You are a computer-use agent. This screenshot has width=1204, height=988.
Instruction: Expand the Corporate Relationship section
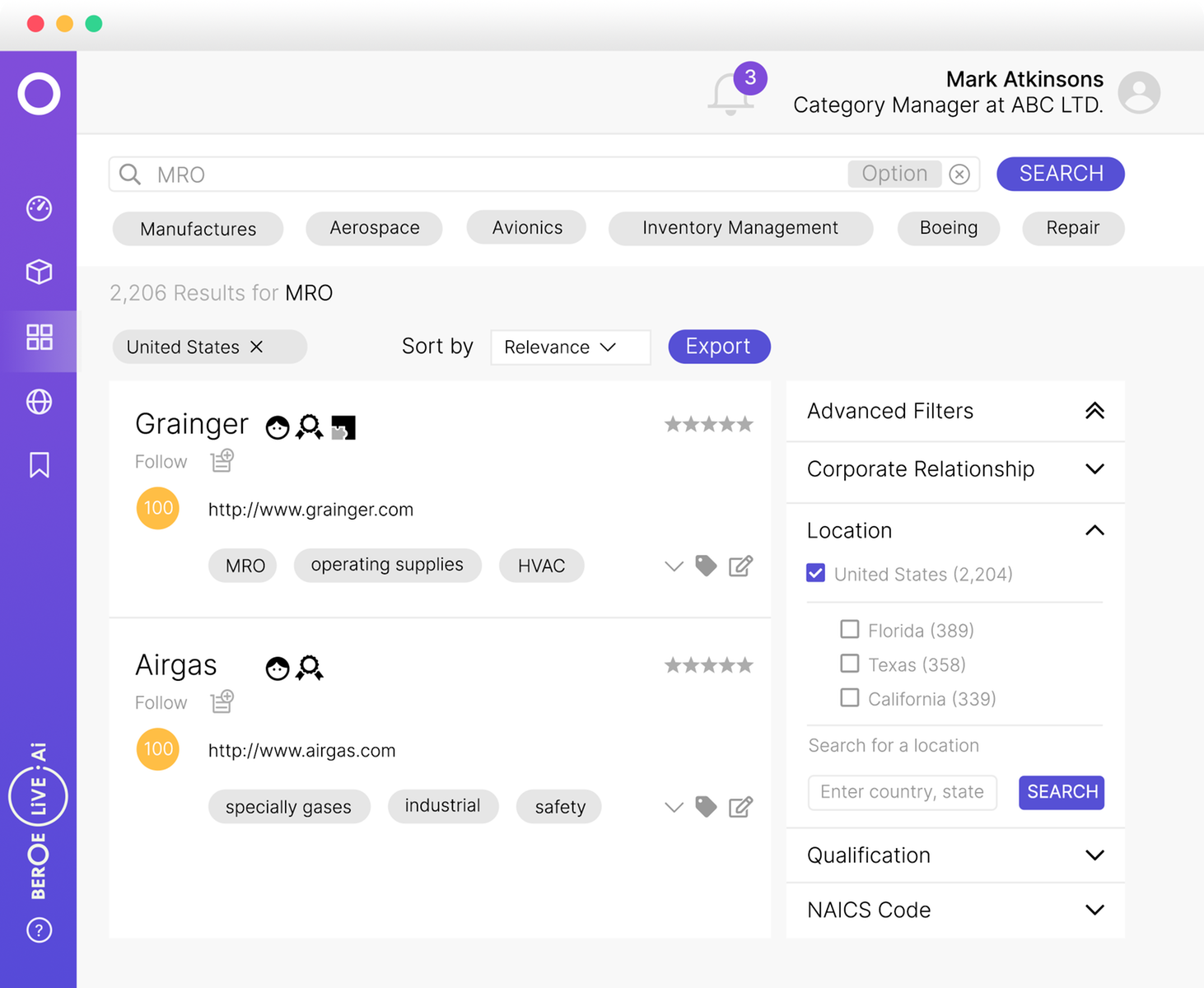(x=1095, y=468)
